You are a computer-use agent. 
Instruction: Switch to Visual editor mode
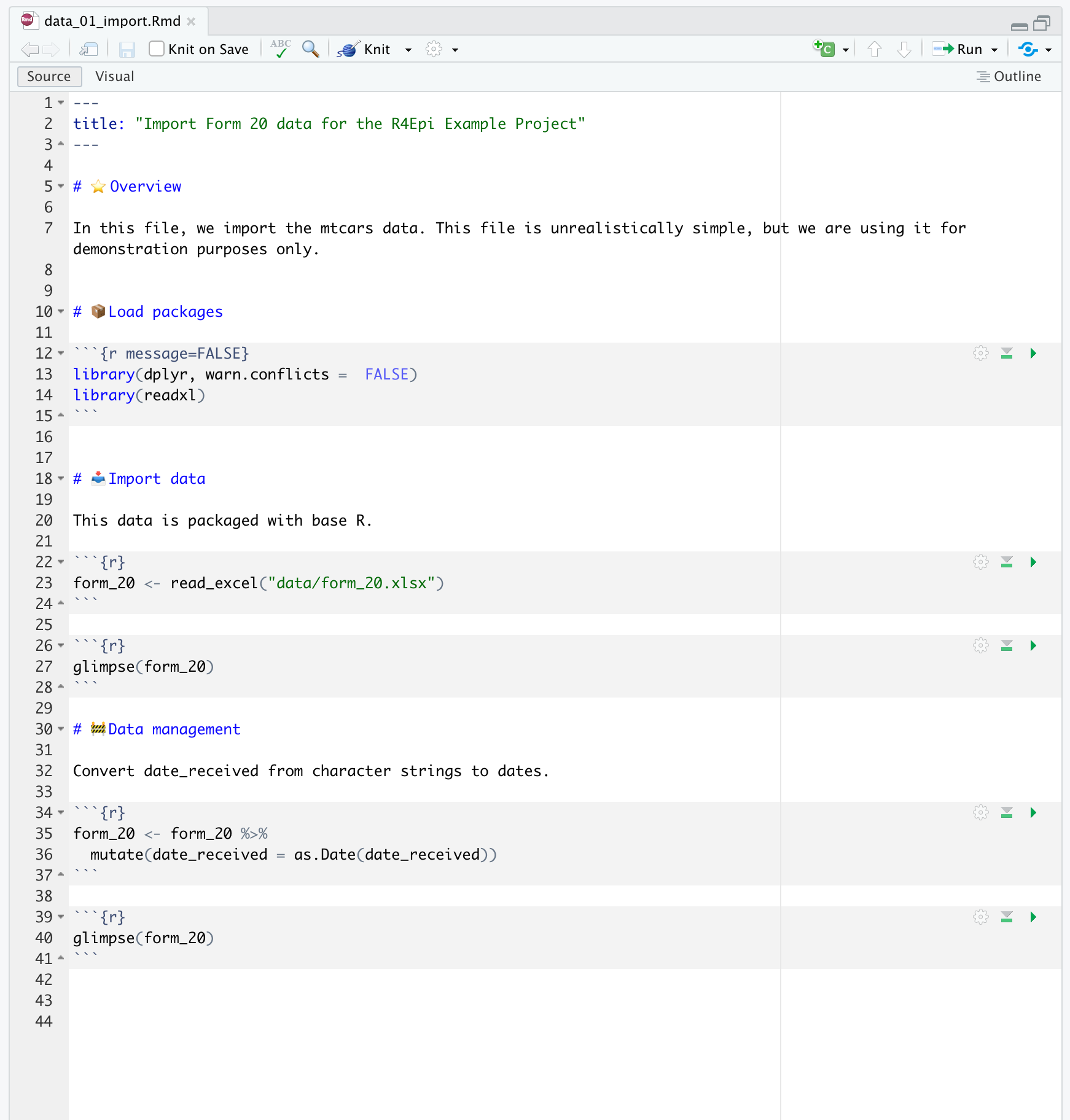[x=114, y=77]
